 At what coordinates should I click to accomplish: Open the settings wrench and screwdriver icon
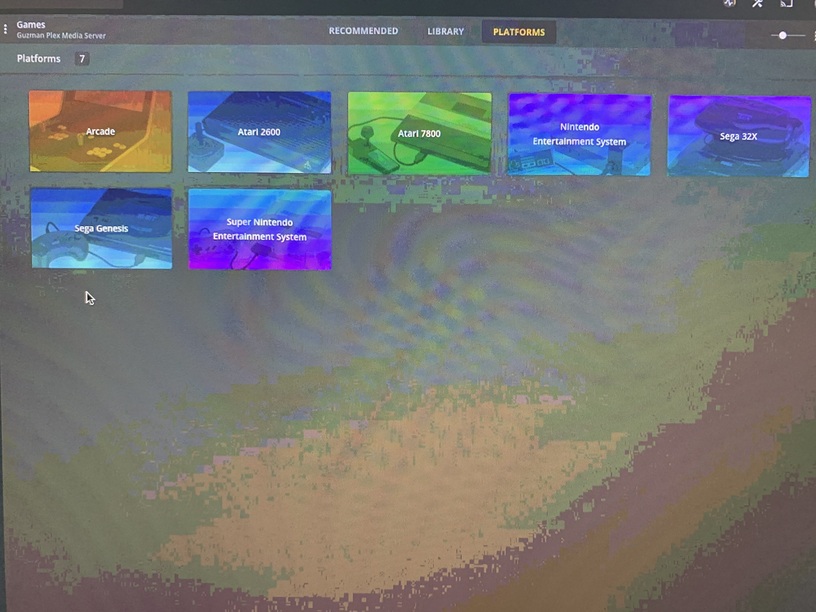(757, 3)
